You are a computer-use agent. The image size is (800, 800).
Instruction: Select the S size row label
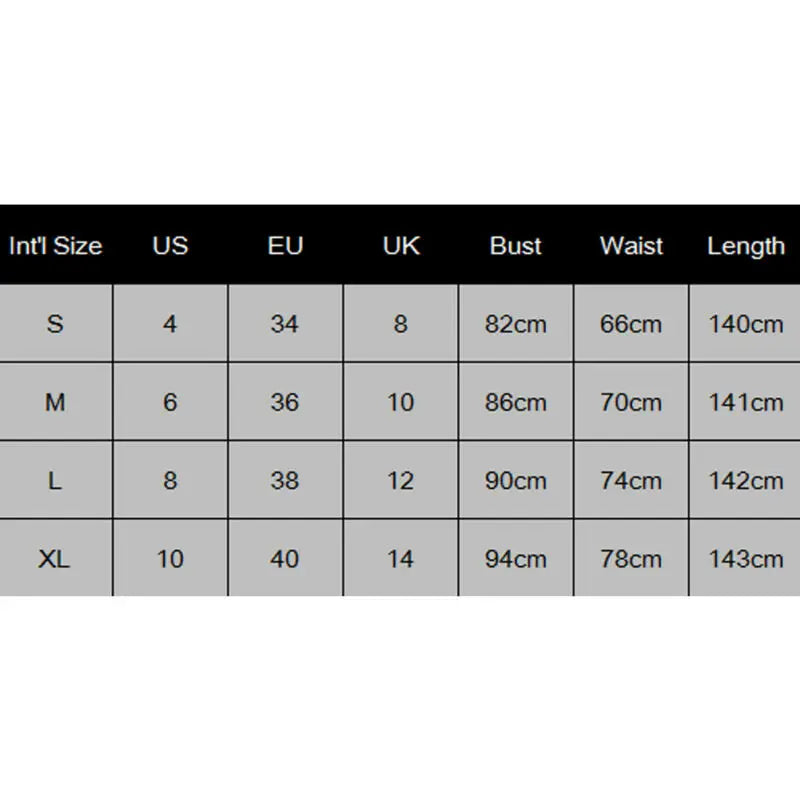(x=56, y=324)
